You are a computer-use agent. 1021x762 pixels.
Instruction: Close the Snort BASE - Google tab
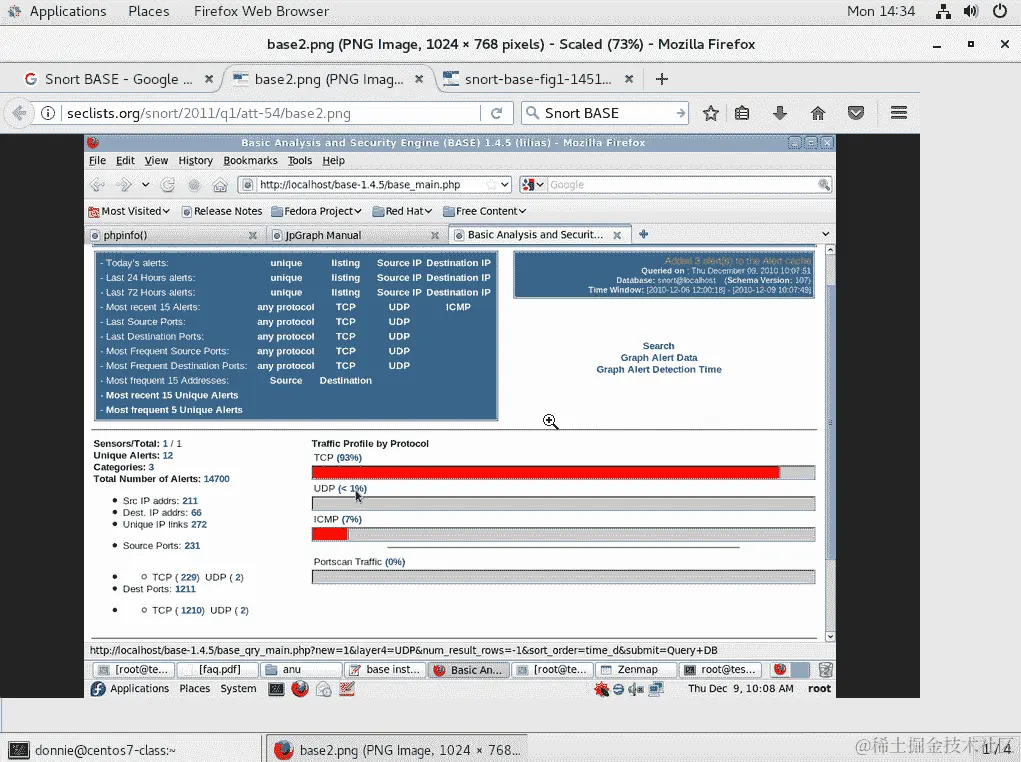tap(208, 79)
